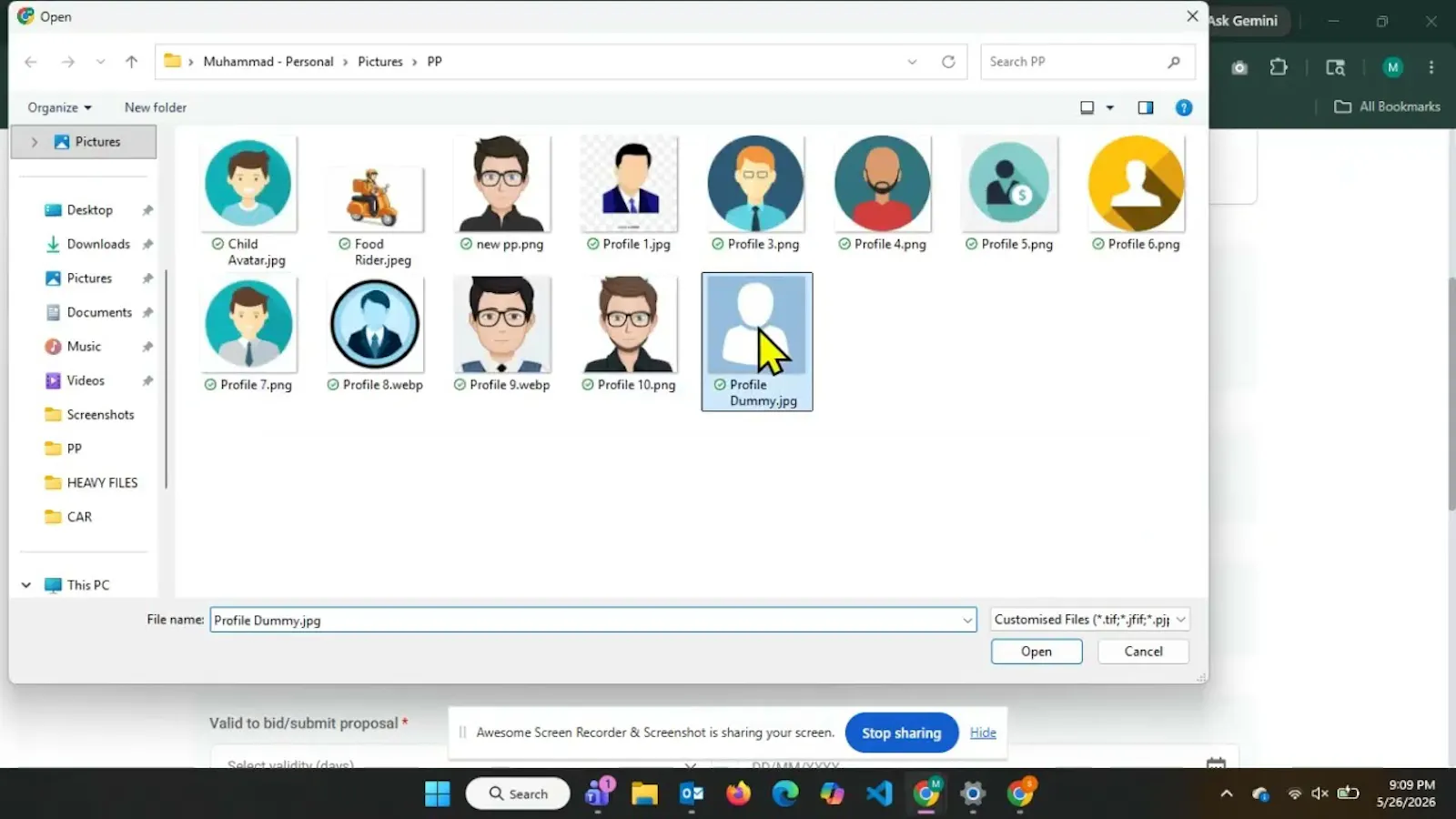
Task: Select Profile 3.png thumbnail
Action: (x=755, y=184)
